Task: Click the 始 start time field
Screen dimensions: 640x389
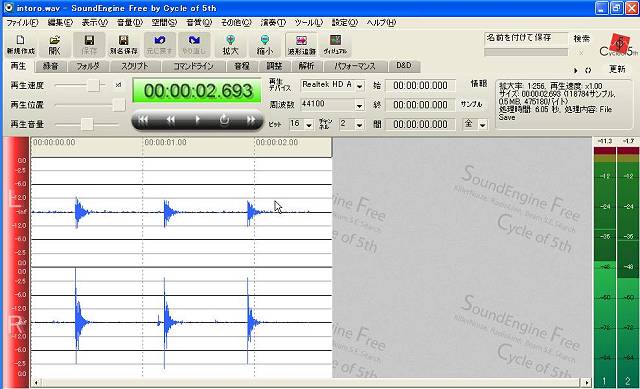Action: [x=420, y=85]
